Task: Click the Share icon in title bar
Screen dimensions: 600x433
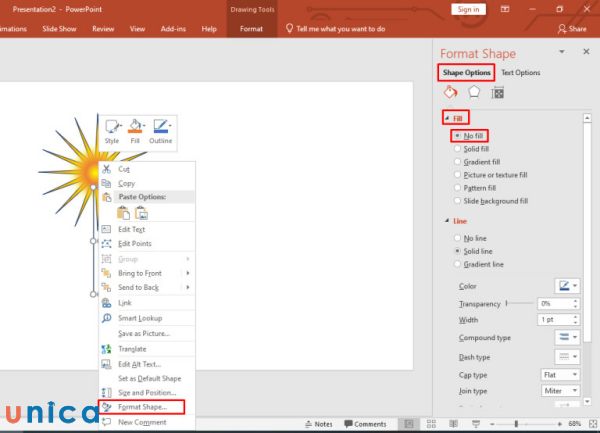Action: point(572,29)
